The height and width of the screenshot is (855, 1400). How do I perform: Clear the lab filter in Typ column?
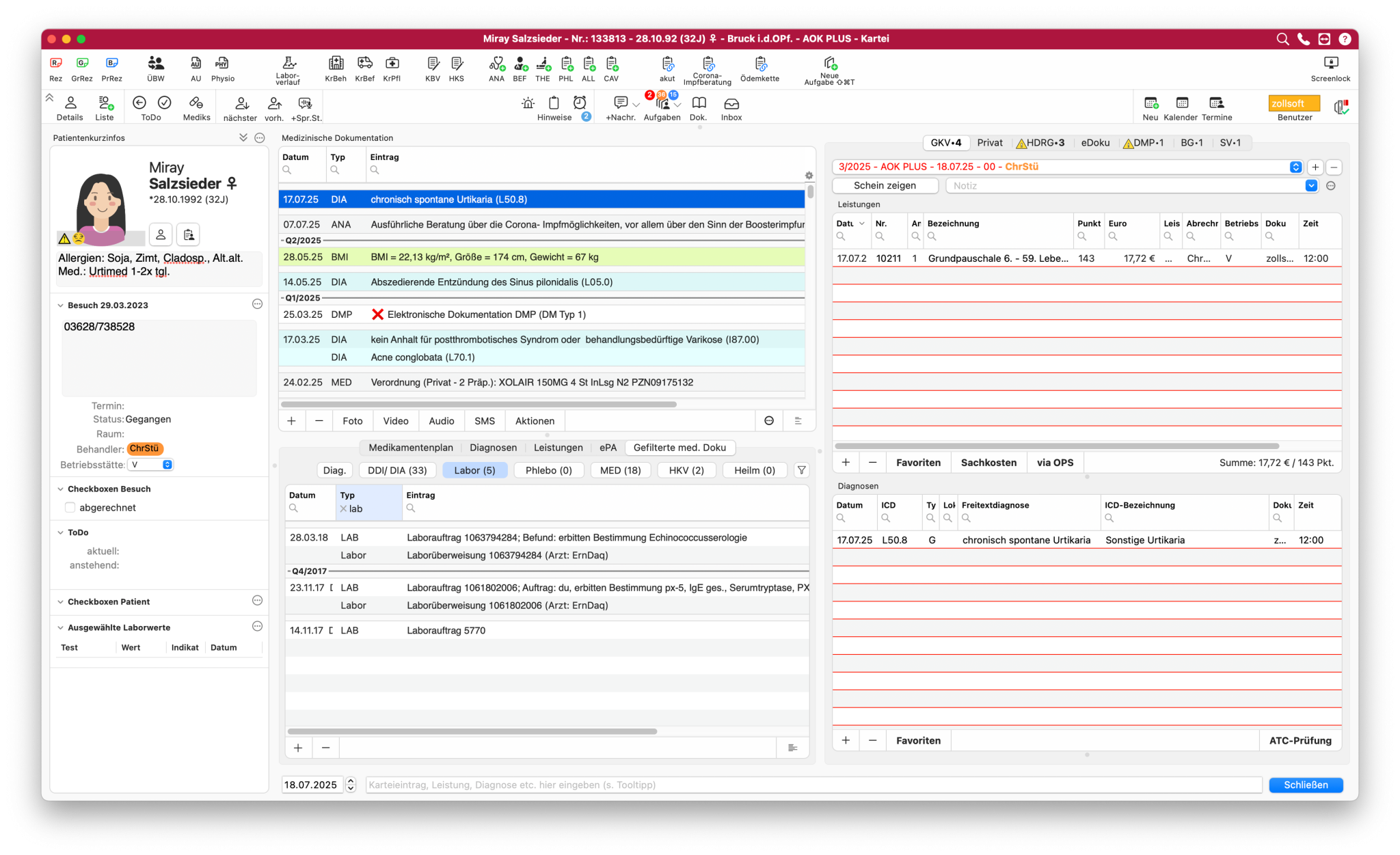pyautogui.click(x=344, y=509)
